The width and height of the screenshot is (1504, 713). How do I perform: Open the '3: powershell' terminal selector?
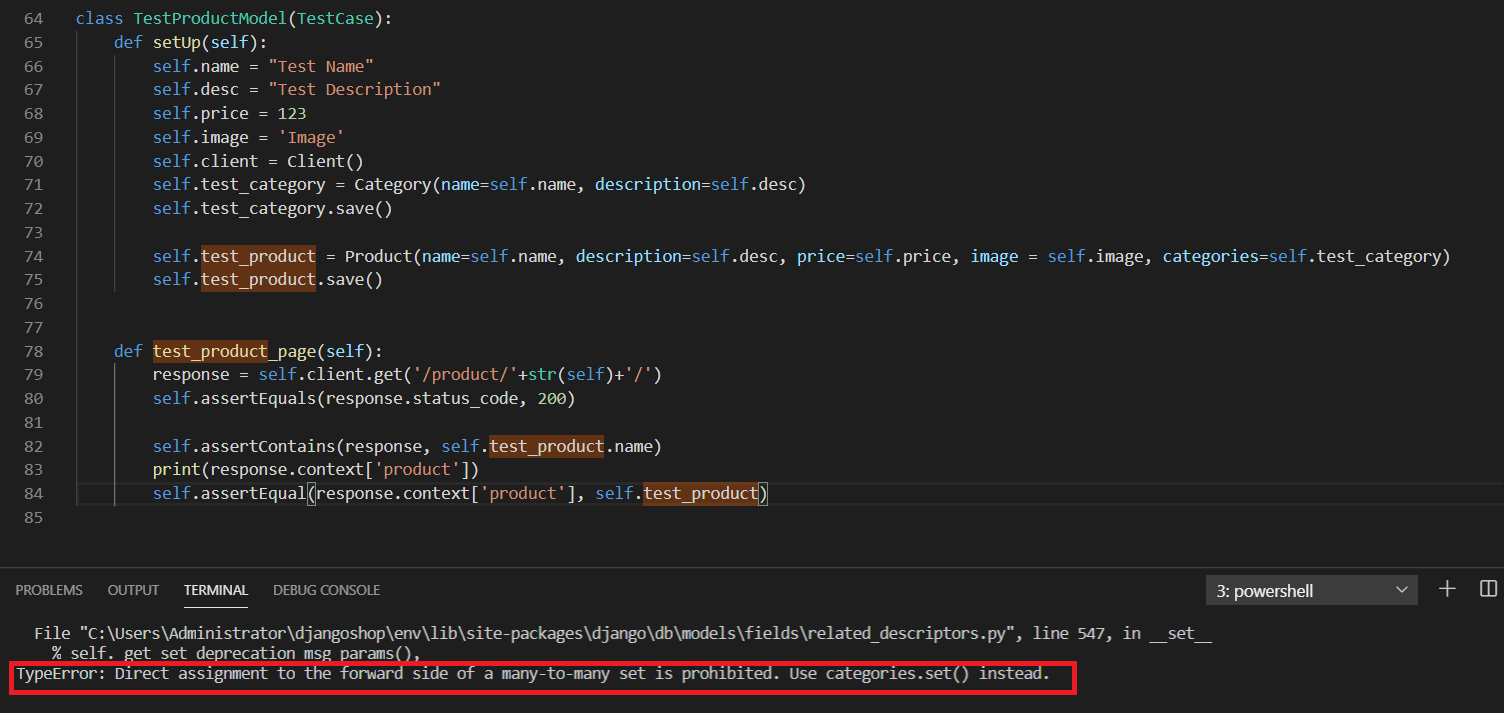click(1311, 591)
